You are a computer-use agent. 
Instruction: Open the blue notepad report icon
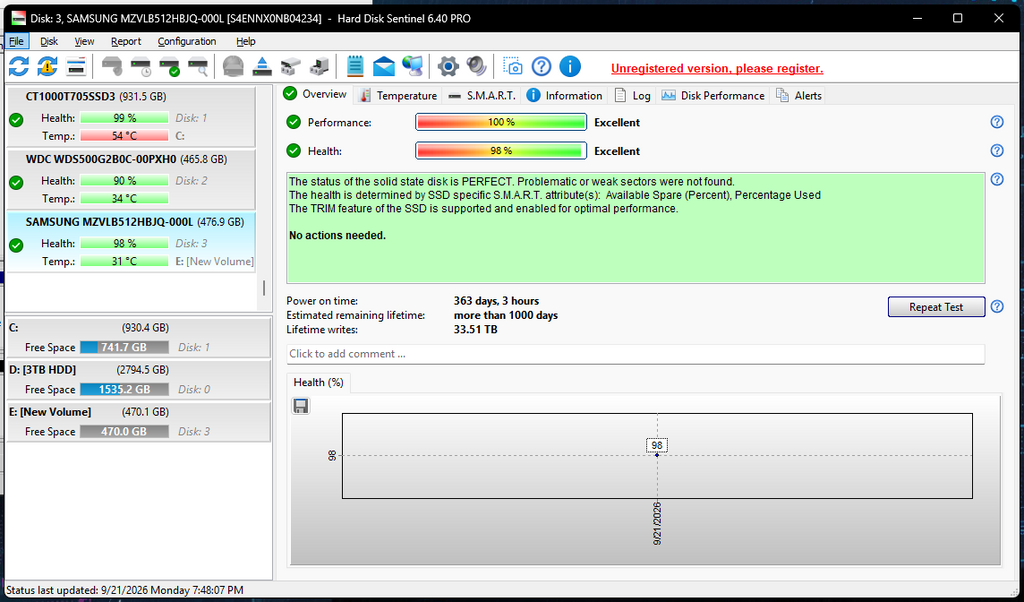pos(355,66)
